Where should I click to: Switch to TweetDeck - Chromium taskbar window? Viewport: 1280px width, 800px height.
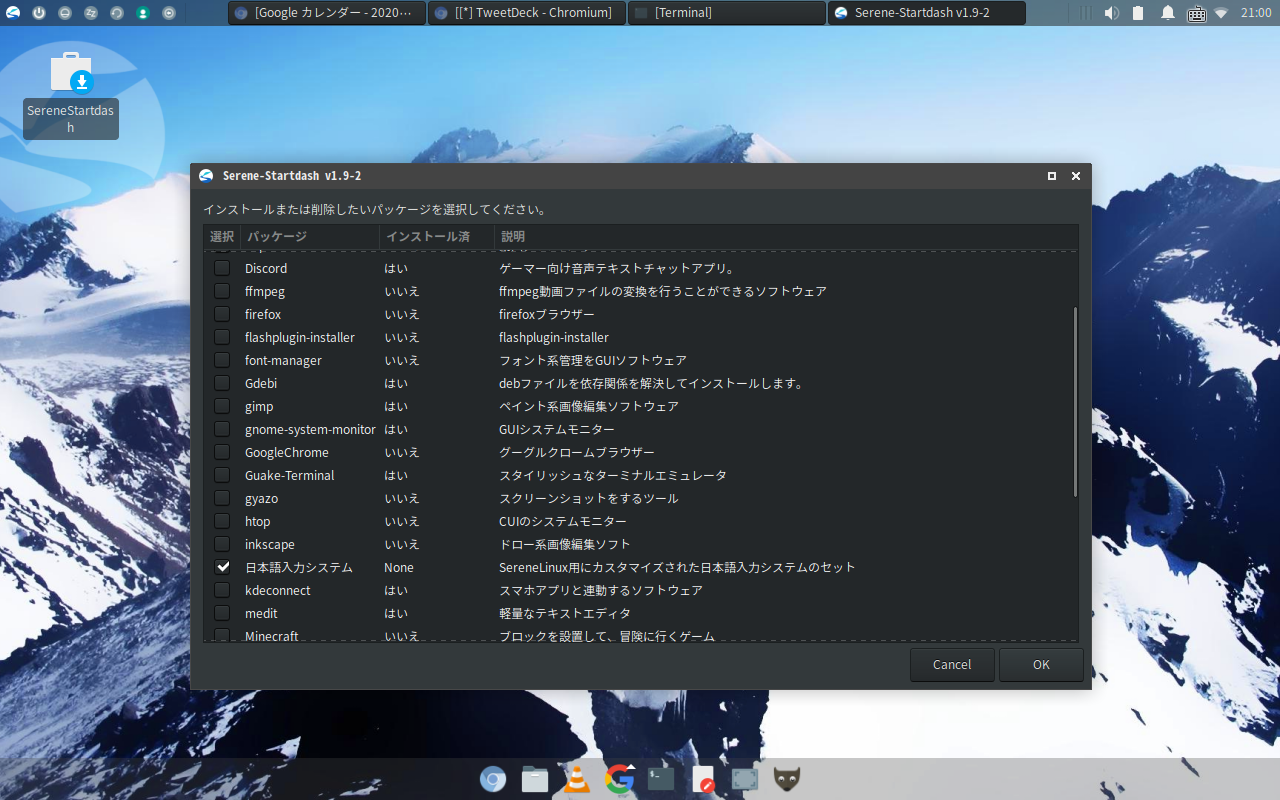527,13
